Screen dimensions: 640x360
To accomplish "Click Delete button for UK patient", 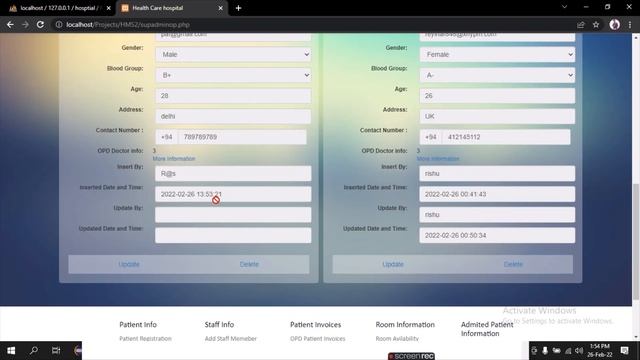I will 513,264.
